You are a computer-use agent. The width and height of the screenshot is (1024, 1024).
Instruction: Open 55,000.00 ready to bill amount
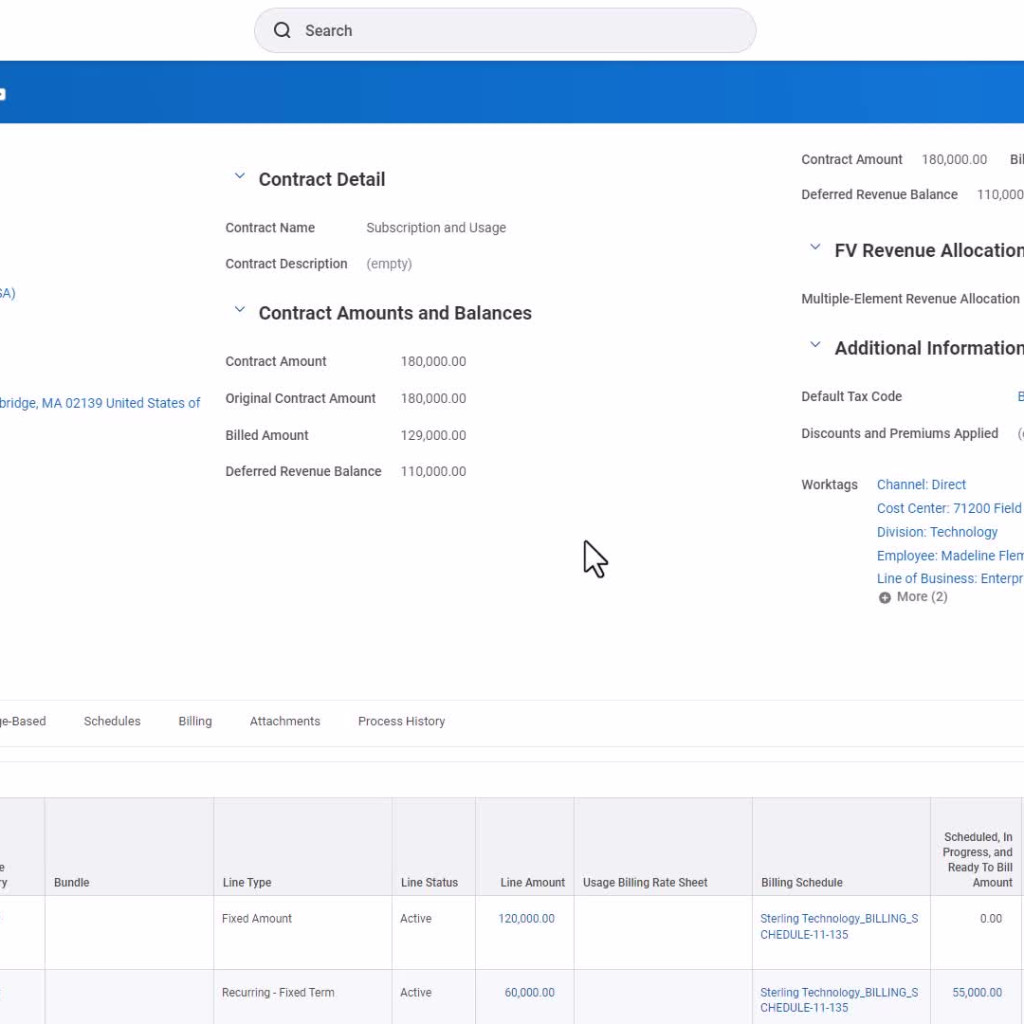click(x=976, y=992)
